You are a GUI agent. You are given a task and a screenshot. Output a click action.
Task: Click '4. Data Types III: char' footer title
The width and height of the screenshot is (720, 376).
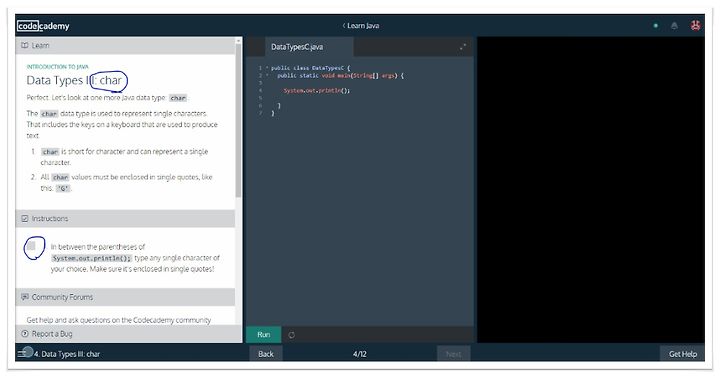[x=67, y=354]
